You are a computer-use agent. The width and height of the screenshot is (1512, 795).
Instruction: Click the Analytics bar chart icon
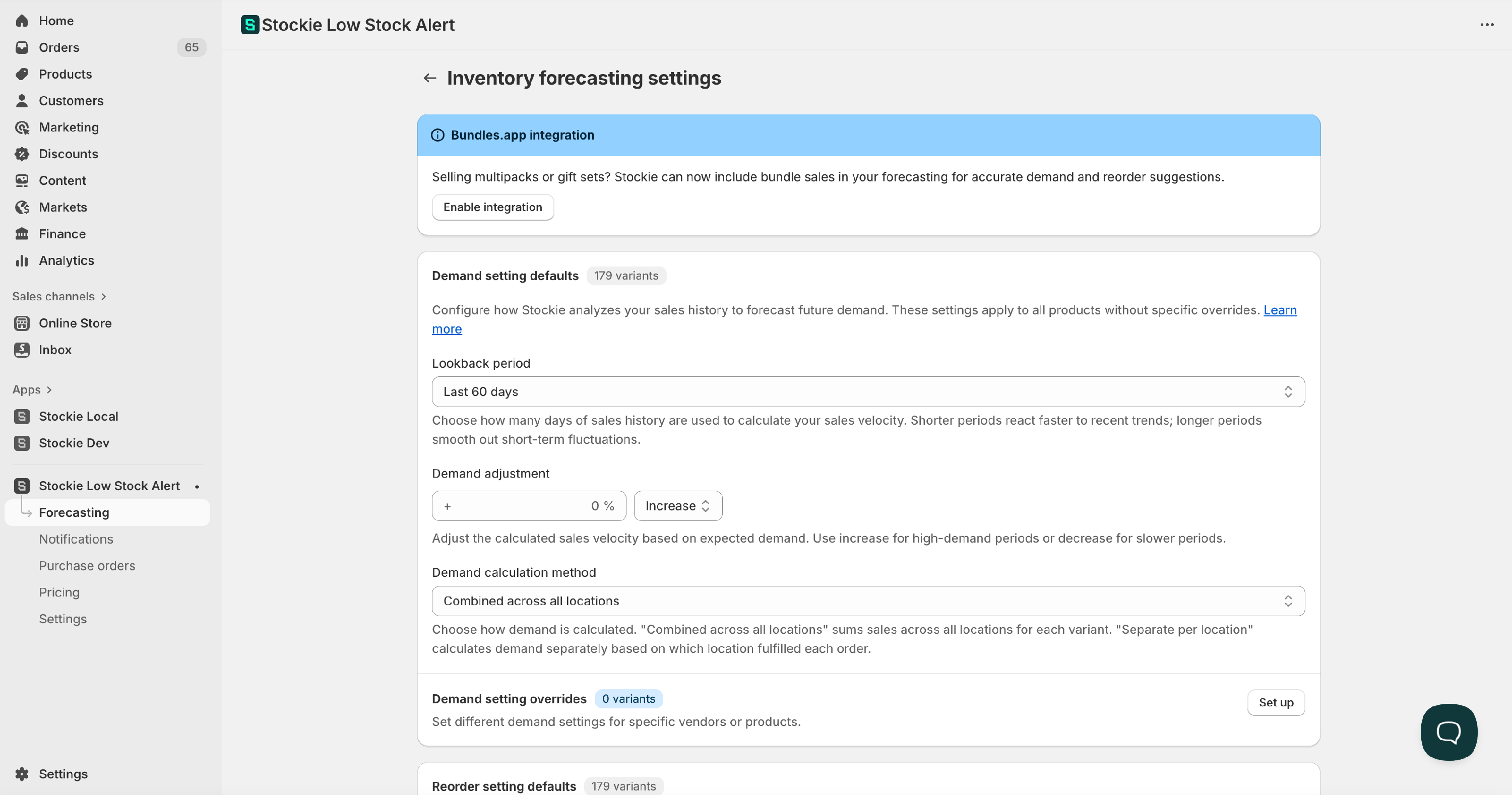(22, 260)
